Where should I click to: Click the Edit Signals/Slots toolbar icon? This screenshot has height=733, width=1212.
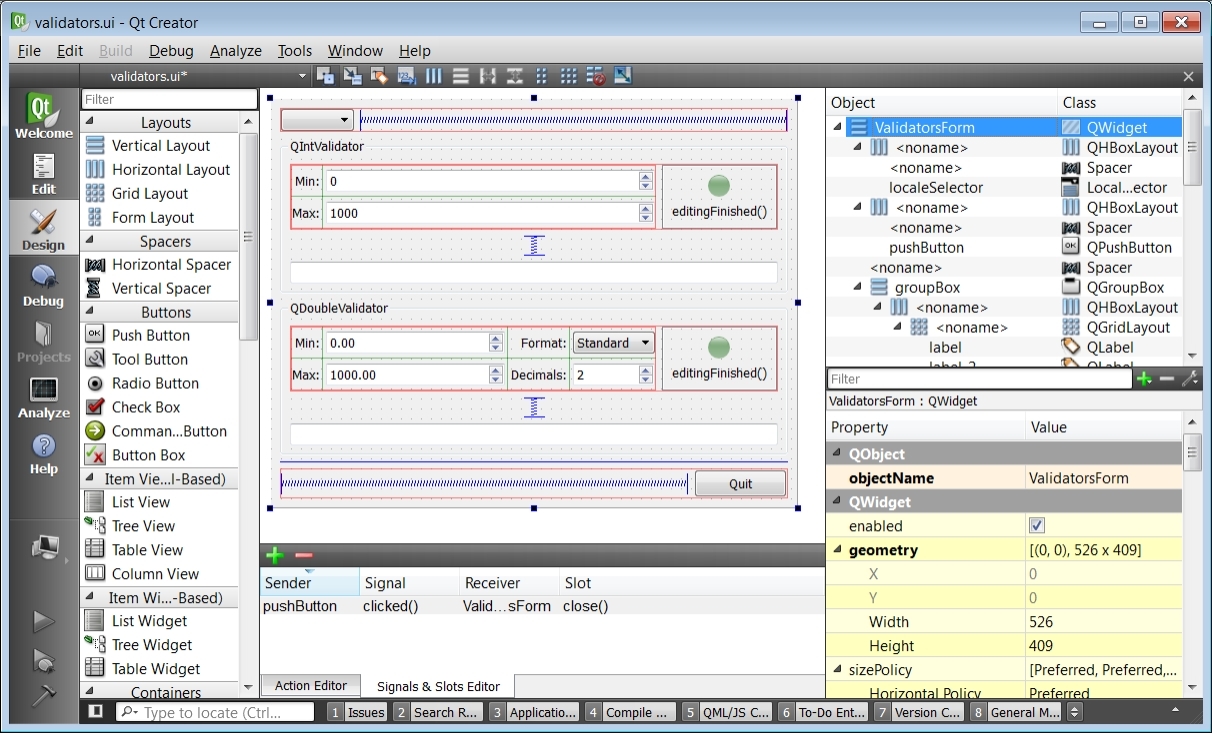pyautogui.click(x=352, y=76)
